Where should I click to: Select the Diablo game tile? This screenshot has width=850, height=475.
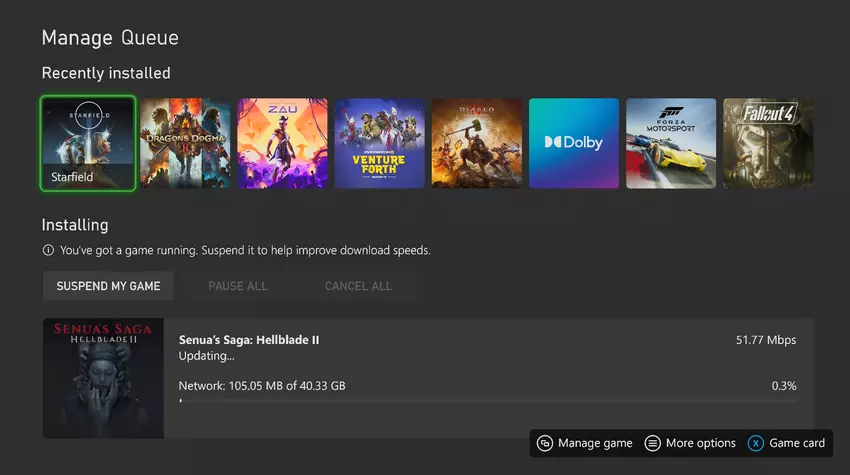tap(476, 143)
